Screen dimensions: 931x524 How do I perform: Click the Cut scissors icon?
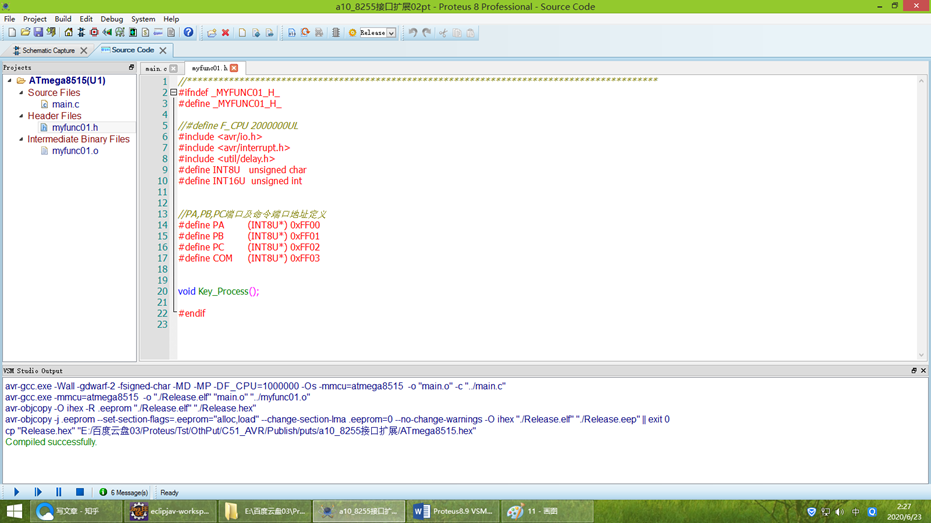point(443,33)
